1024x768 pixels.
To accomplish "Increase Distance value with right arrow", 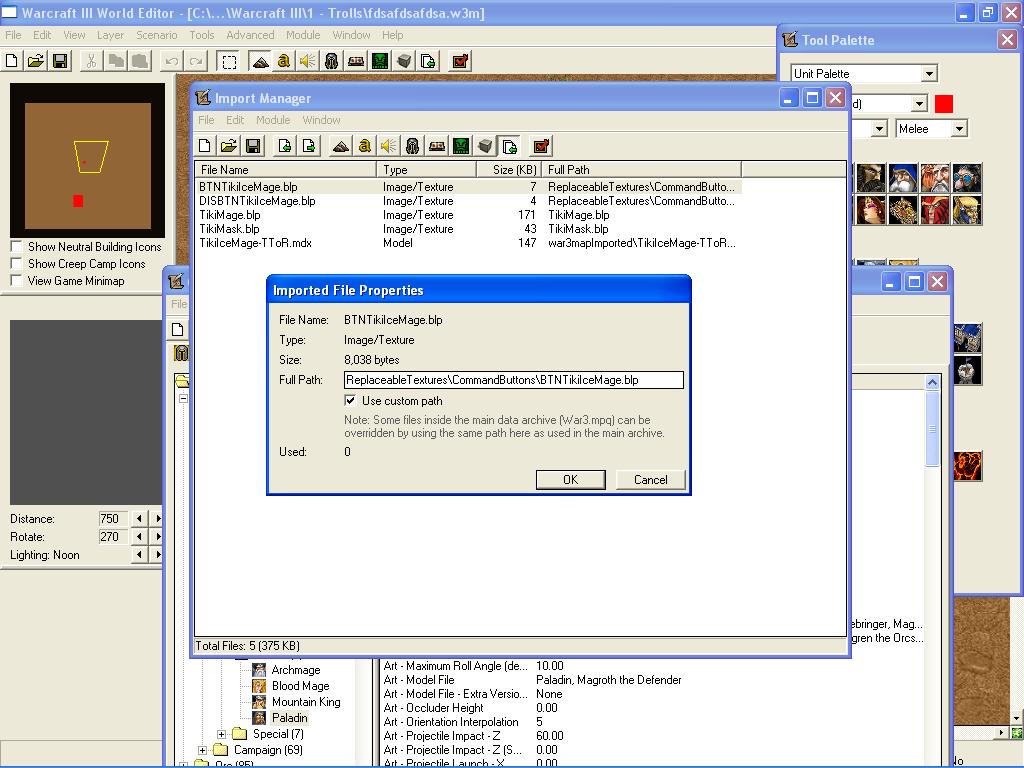I will pos(157,519).
